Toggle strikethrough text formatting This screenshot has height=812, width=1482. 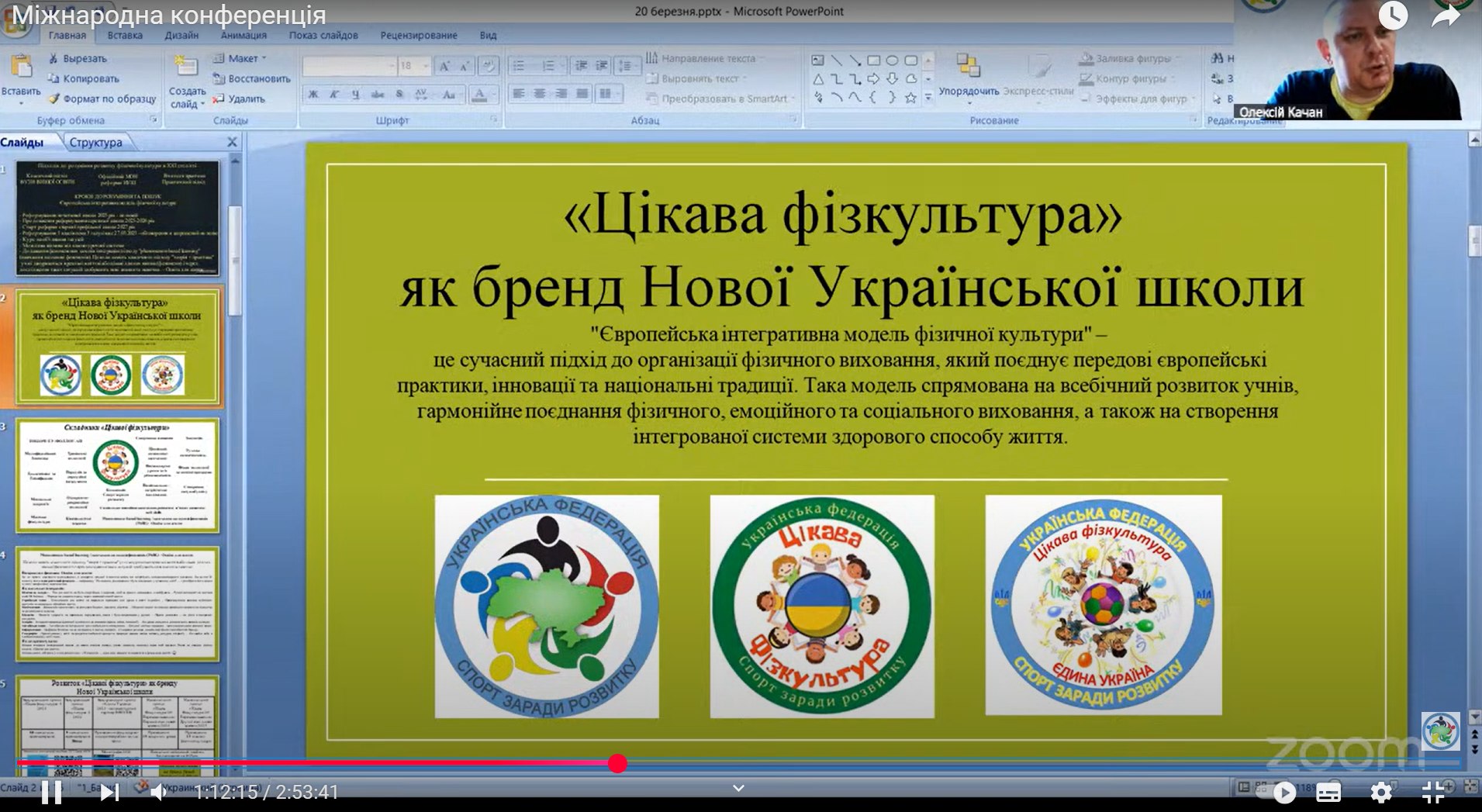point(378,95)
